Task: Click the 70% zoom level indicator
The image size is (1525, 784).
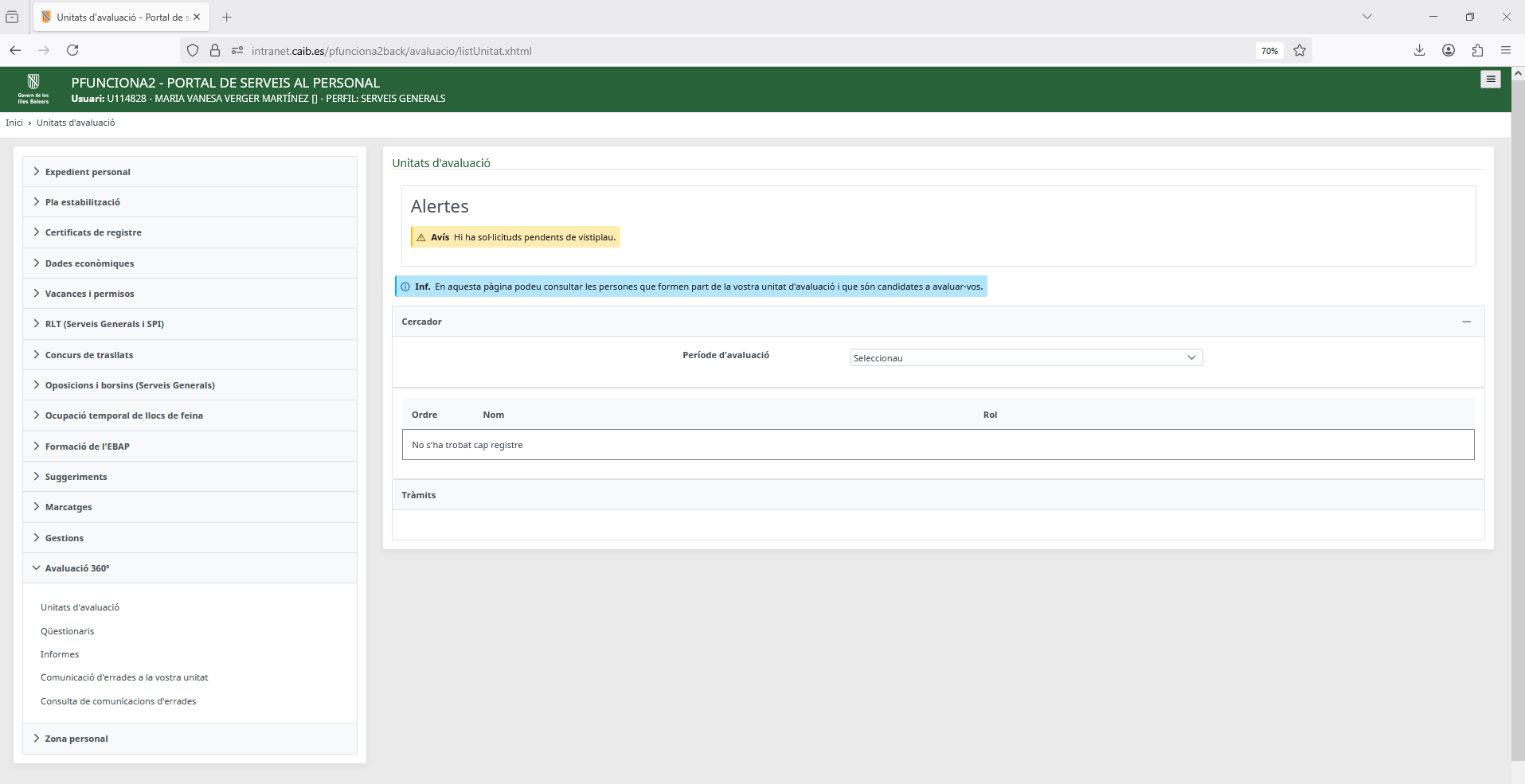Action: 1269,51
